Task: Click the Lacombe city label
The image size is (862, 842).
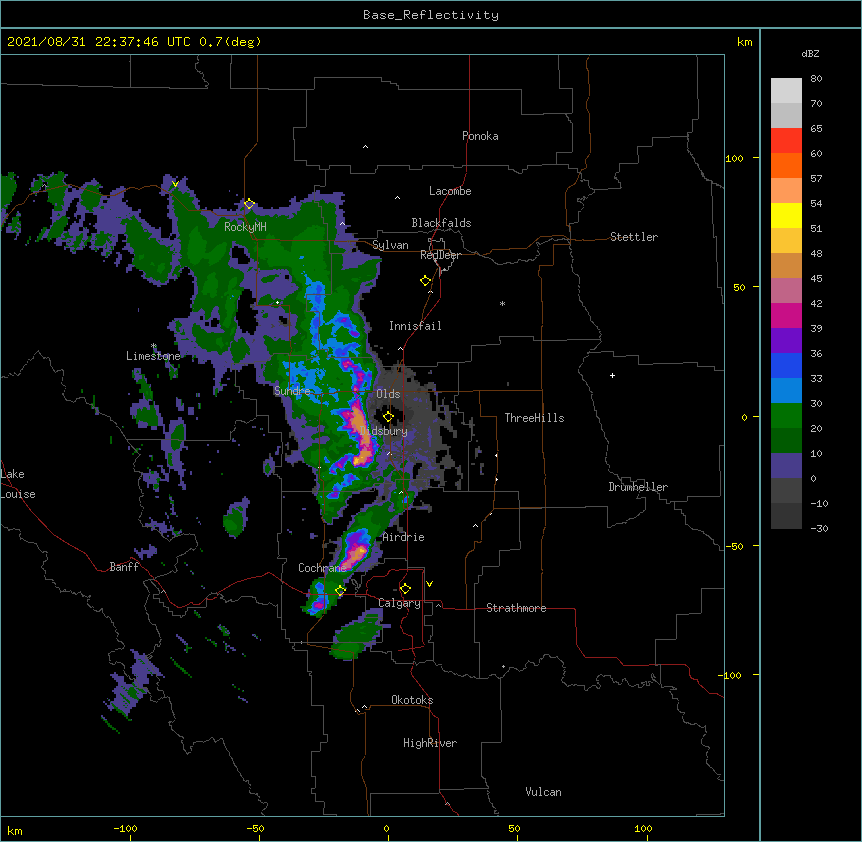Action: [x=450, y=191]
